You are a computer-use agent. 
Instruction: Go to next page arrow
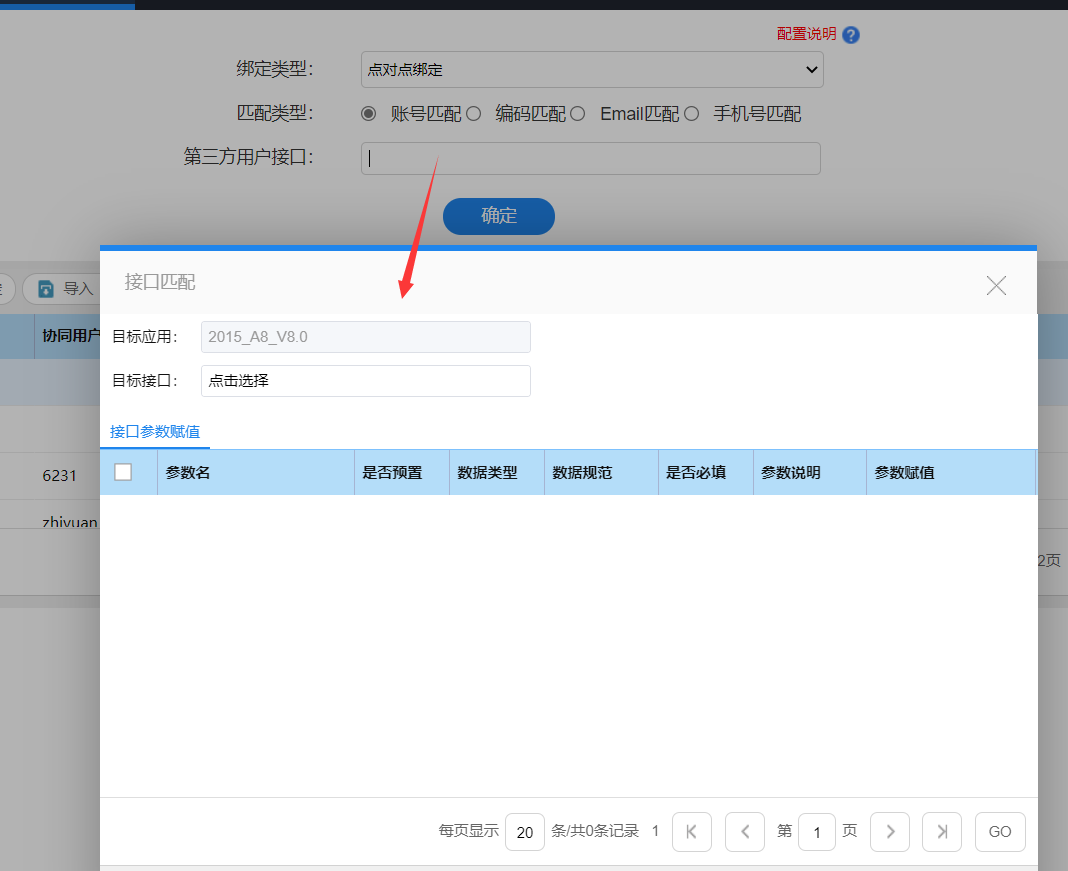tap(890, 831)
